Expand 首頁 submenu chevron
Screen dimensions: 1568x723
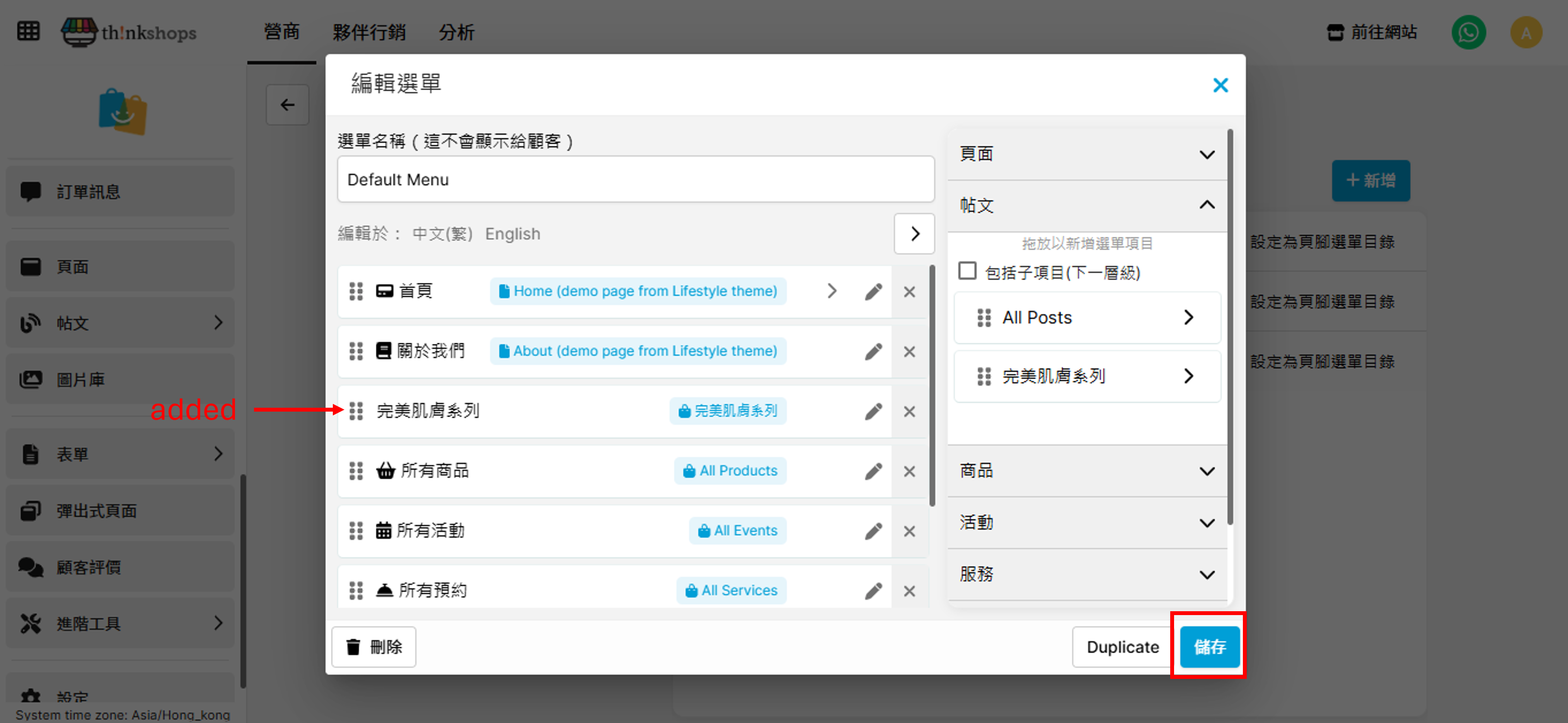point(832,291)
